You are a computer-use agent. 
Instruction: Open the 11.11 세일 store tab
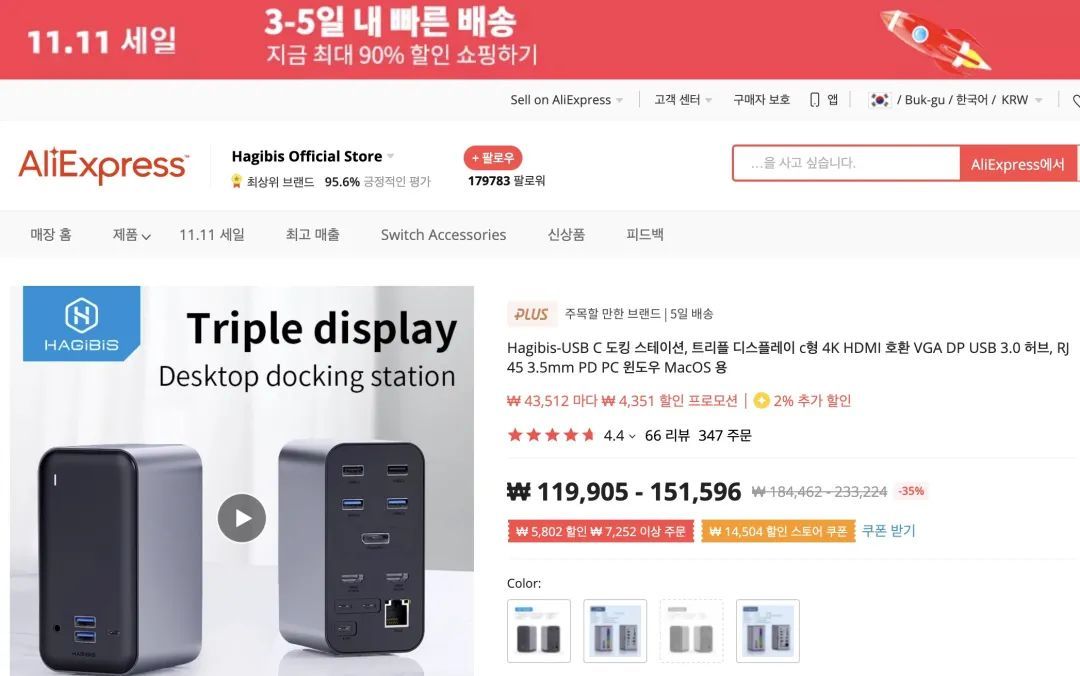[x=212, y=234]
